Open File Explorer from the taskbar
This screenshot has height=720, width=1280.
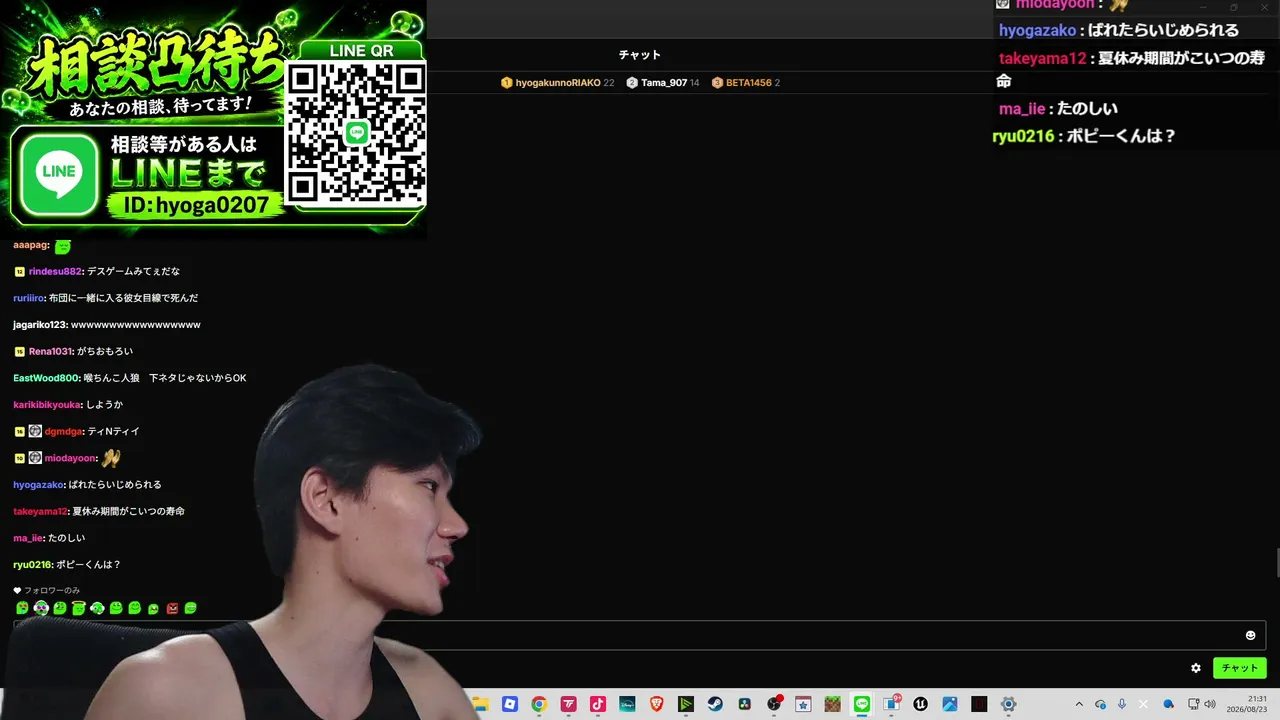480,704
